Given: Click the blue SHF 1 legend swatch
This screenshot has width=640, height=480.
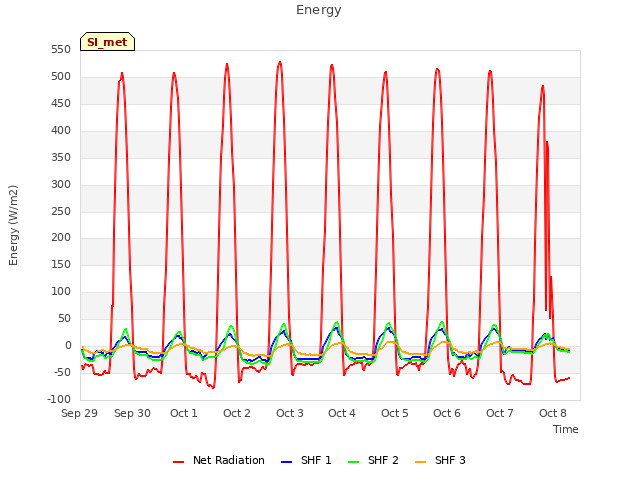Looking at the screenshot, I should (287, 462).
